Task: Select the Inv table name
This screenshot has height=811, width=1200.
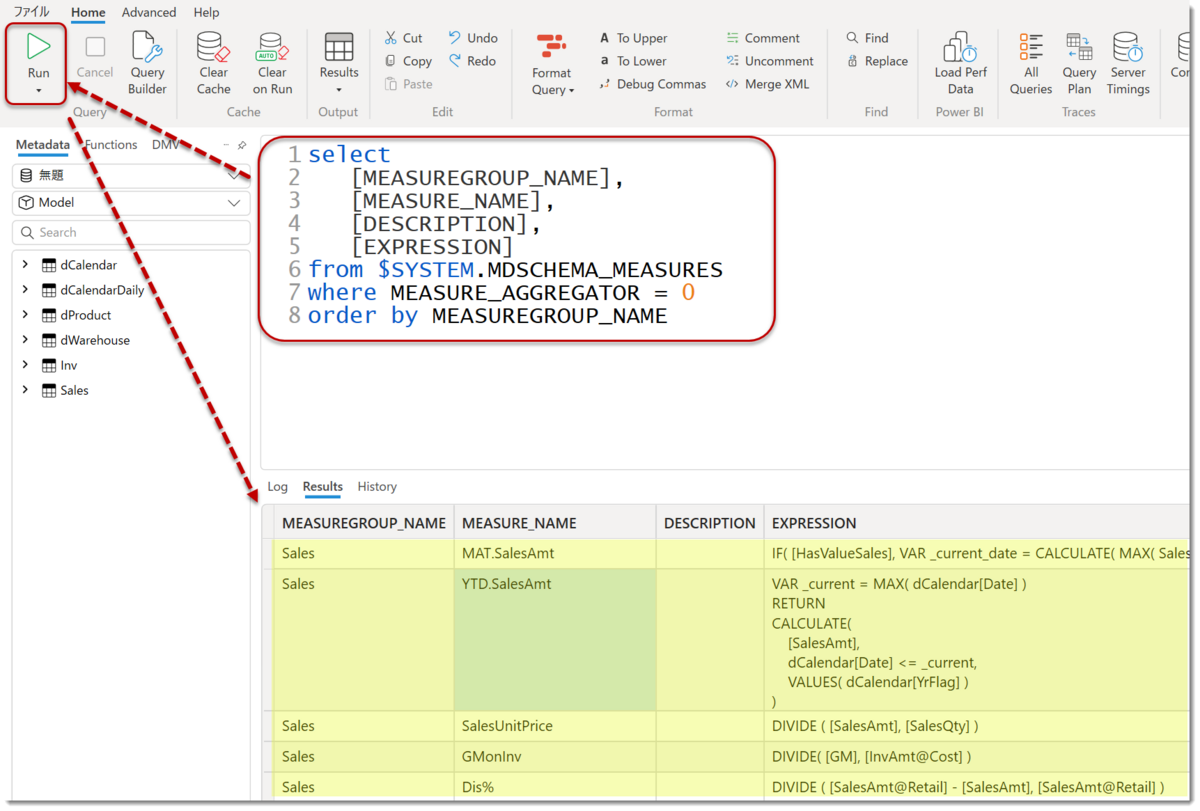Action: coord(68,365)
